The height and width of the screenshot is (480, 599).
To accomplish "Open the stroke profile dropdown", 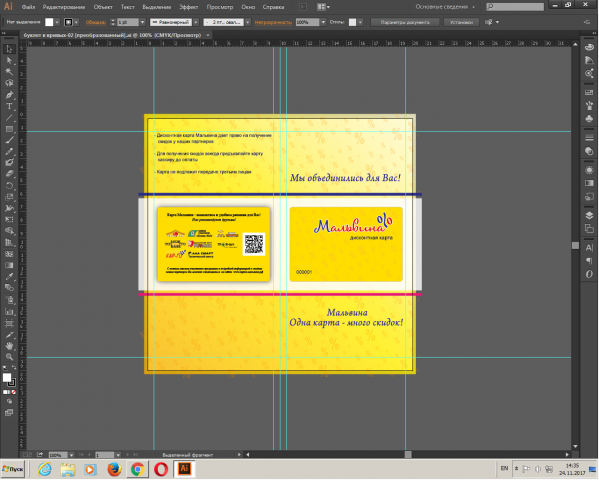I will pos(196,22).
